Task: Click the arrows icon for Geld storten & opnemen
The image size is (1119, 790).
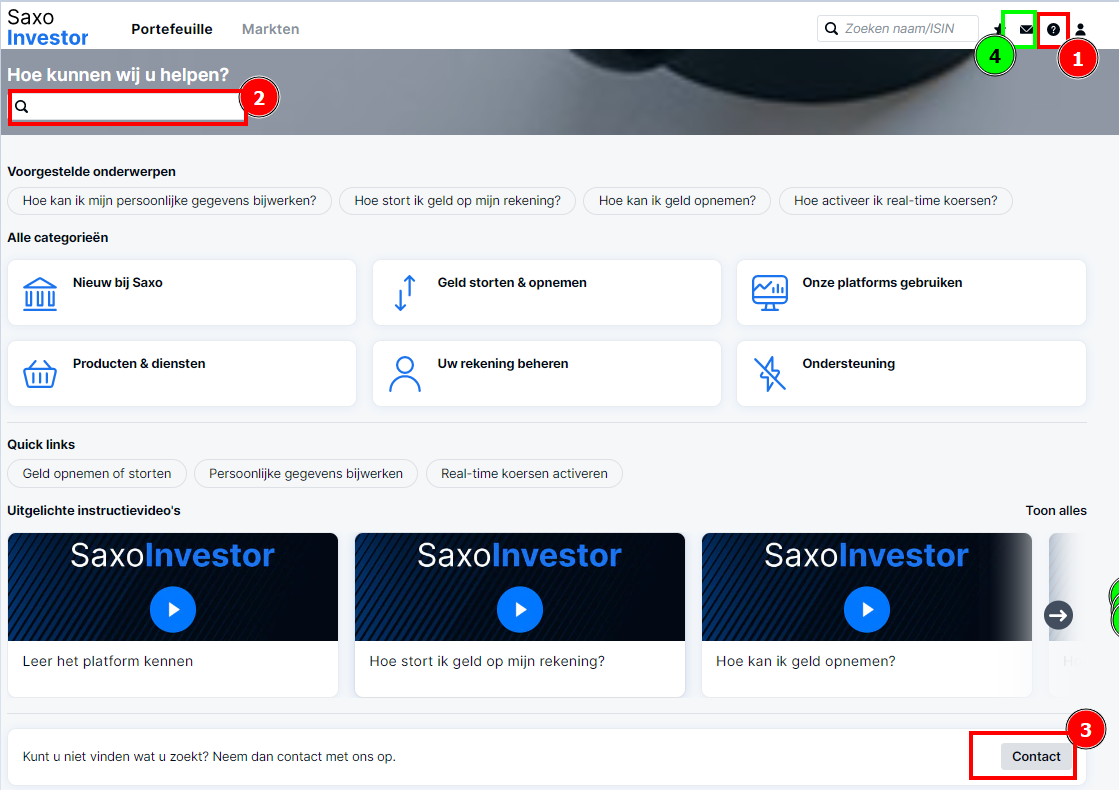Action: [405, 293]
